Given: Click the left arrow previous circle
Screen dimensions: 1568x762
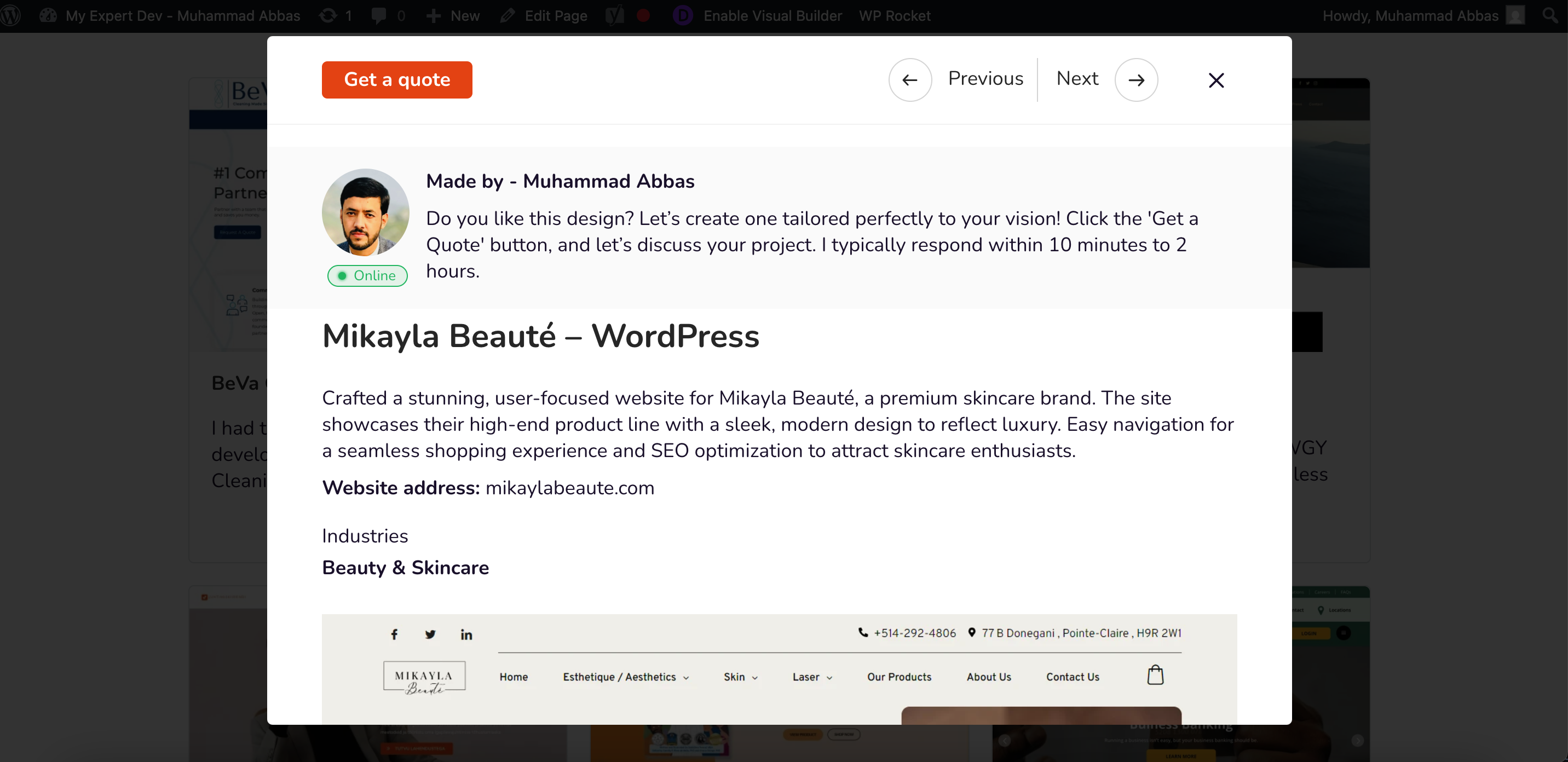Looking at the screenshot, I should [x=910, y=80].
